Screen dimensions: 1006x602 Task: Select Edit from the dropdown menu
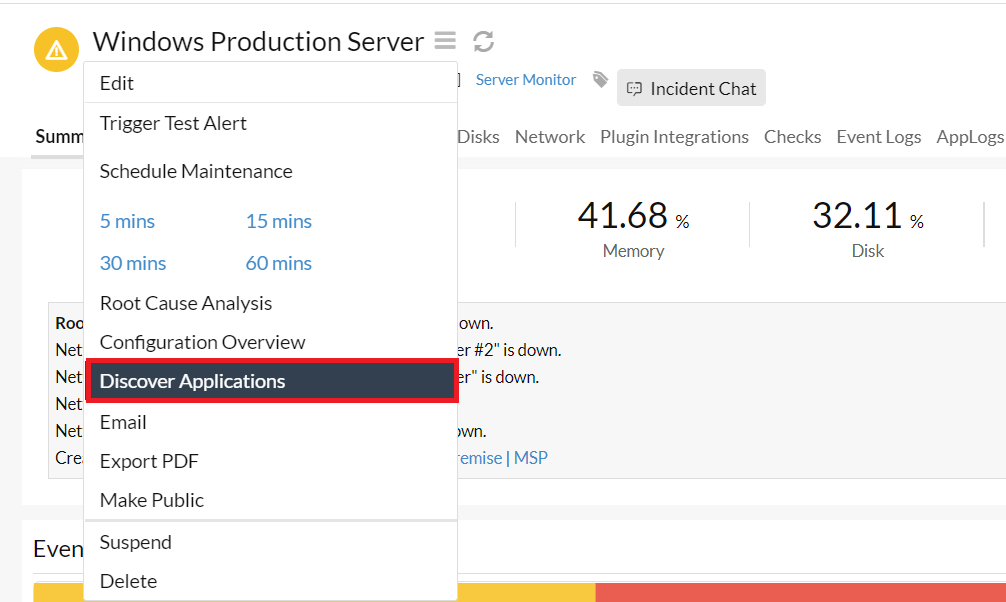click(117, 83)
